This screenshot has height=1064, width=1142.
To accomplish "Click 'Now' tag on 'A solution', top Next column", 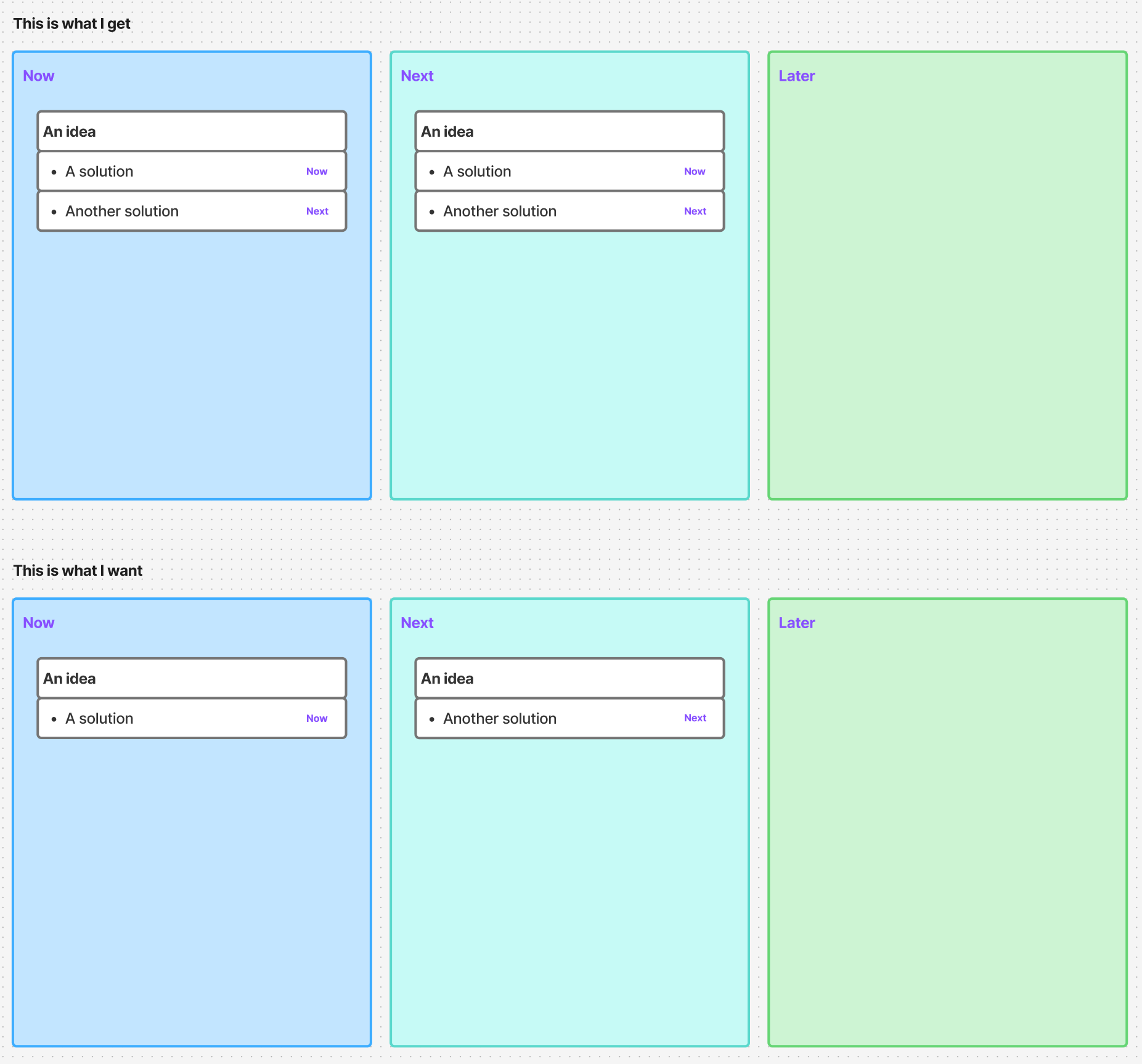I will tap(695, 171).
